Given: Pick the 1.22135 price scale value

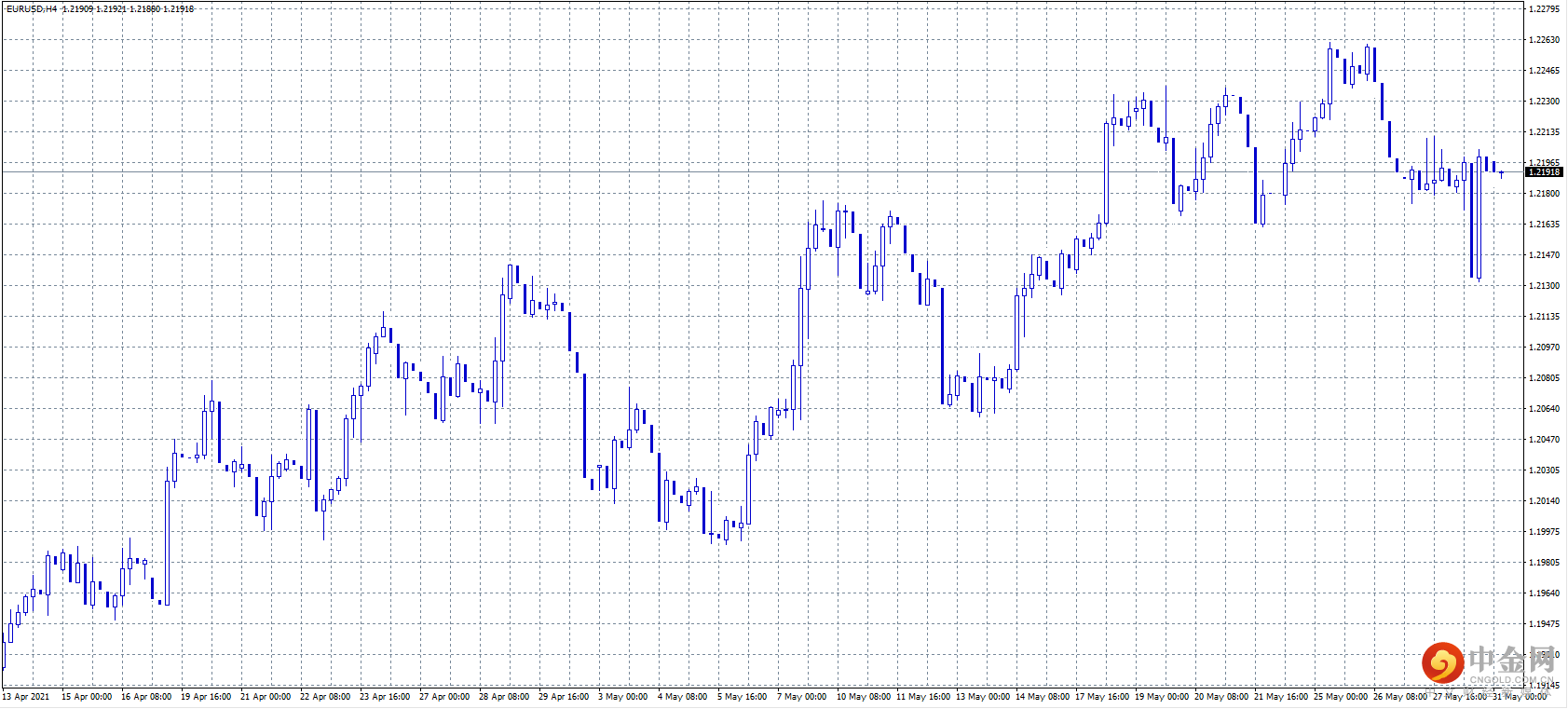Looking at the screenshot, I should pyautogui.click(x=1544, y=132).
